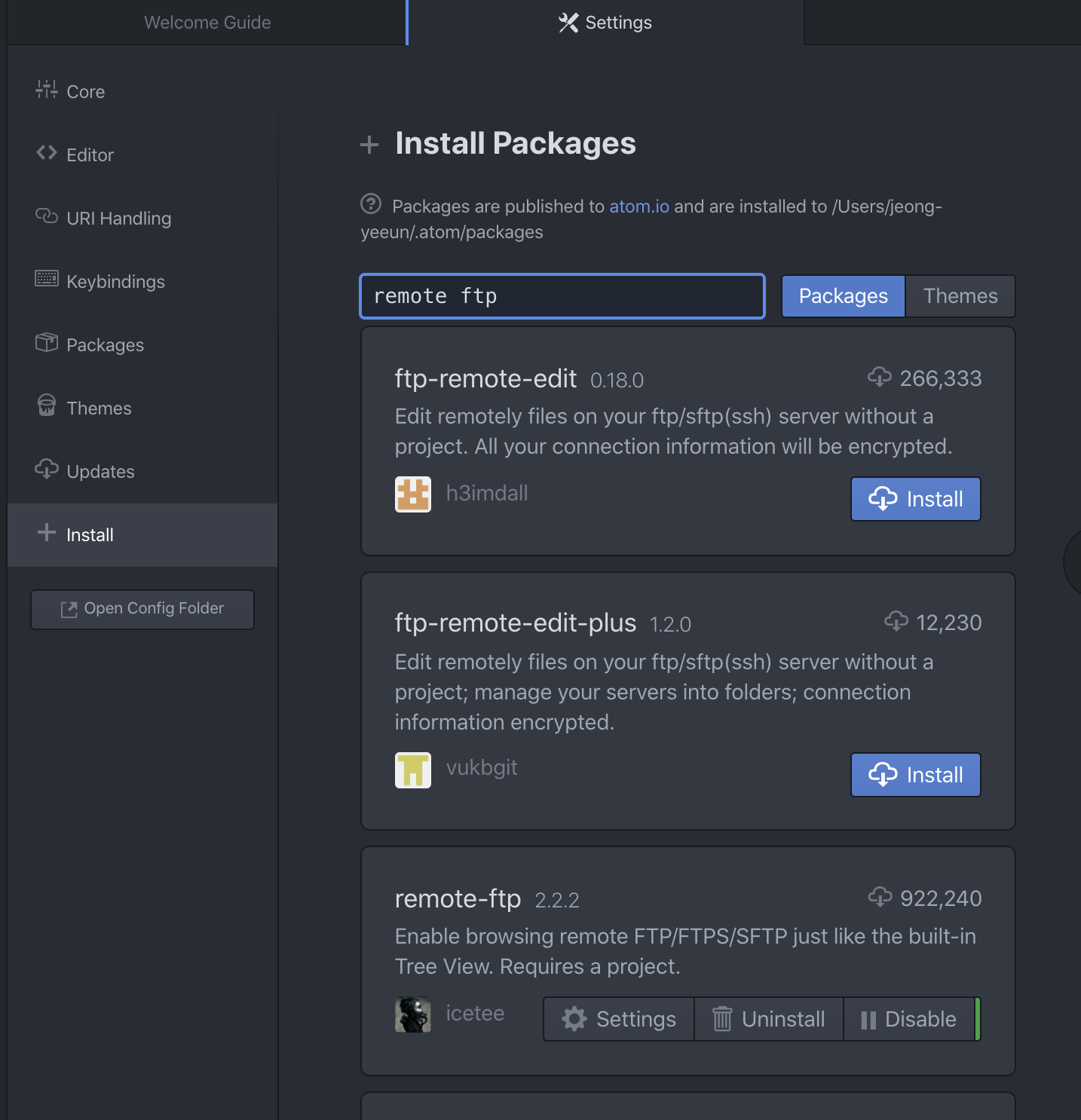Click the external link icon in Open Config Folder
The image size is (1081, 1120).
[x=69, y=609]
